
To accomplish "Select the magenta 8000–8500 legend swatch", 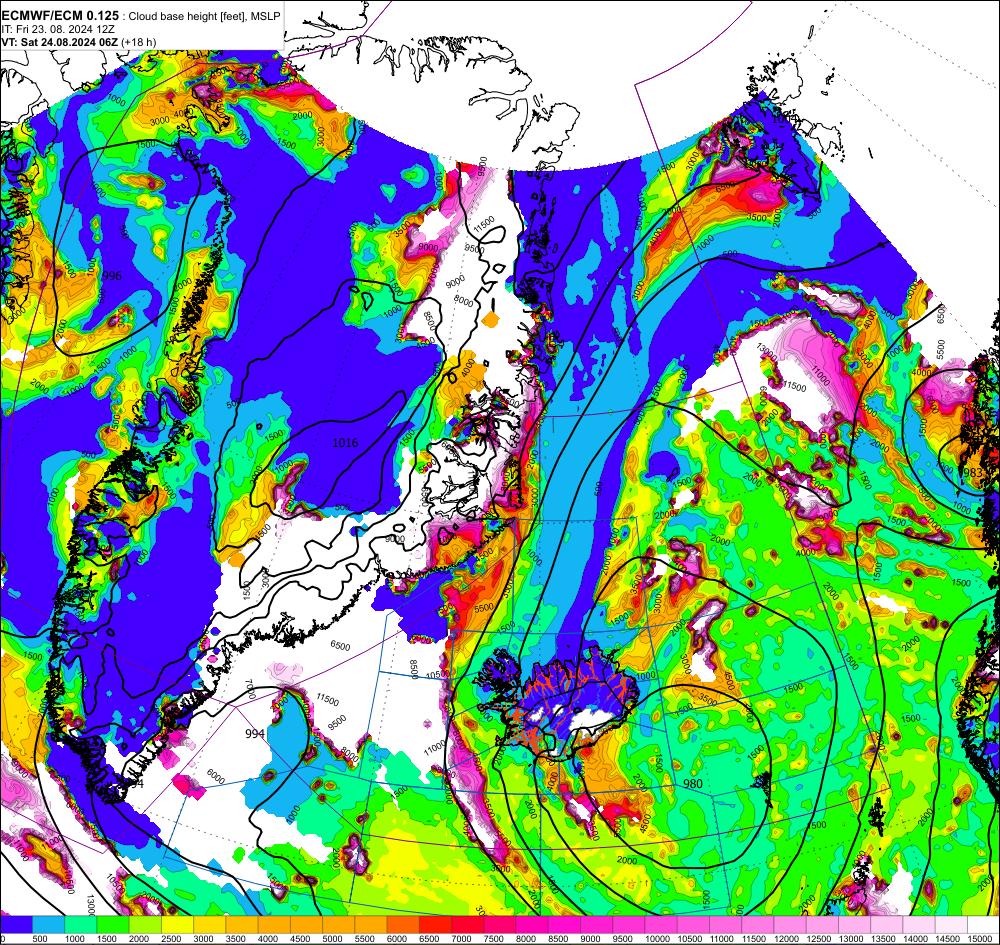I will [532, 925].
